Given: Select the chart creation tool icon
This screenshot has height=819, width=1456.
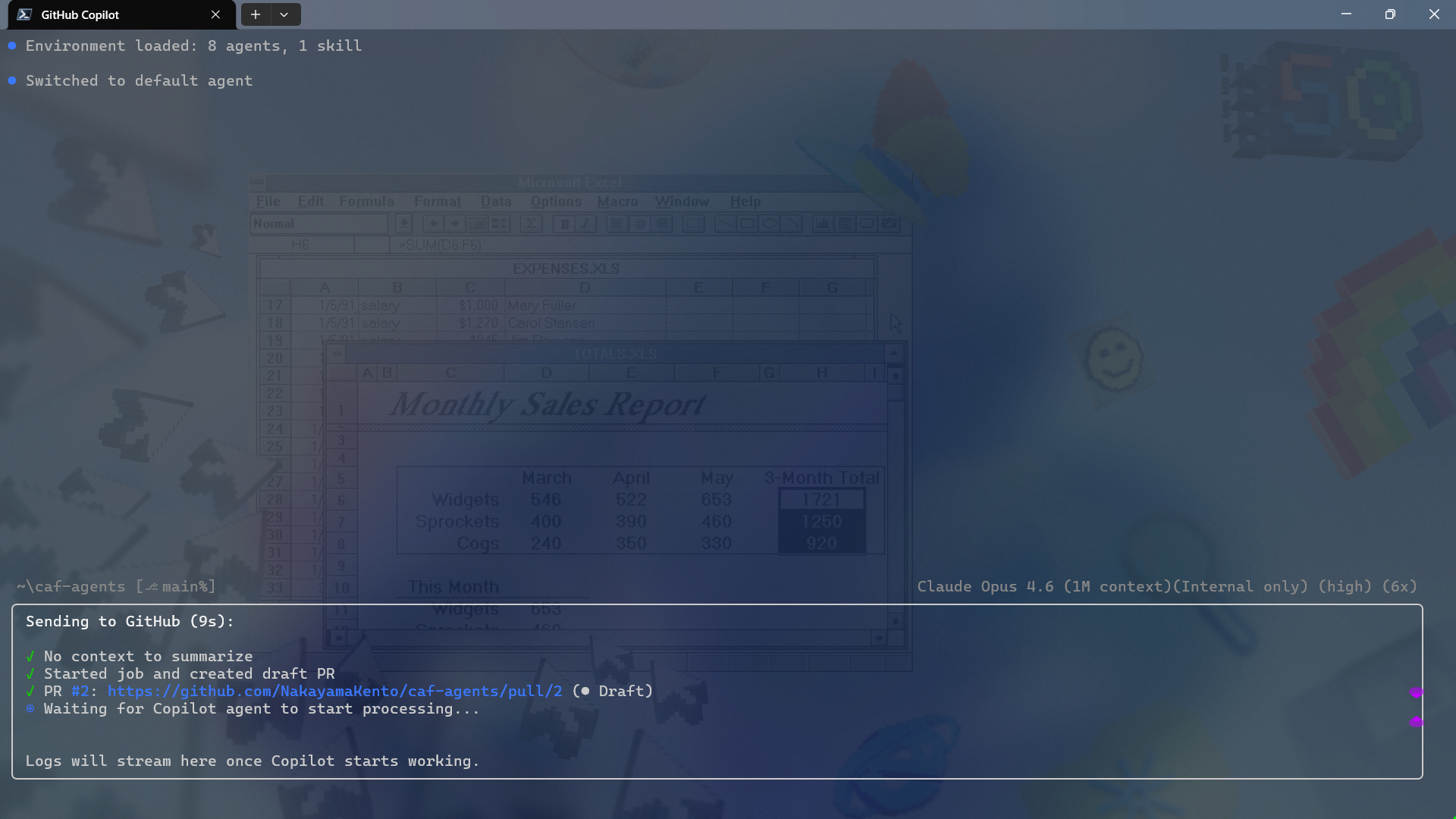Looking at the screenshot, I should (x=824, y=224).
